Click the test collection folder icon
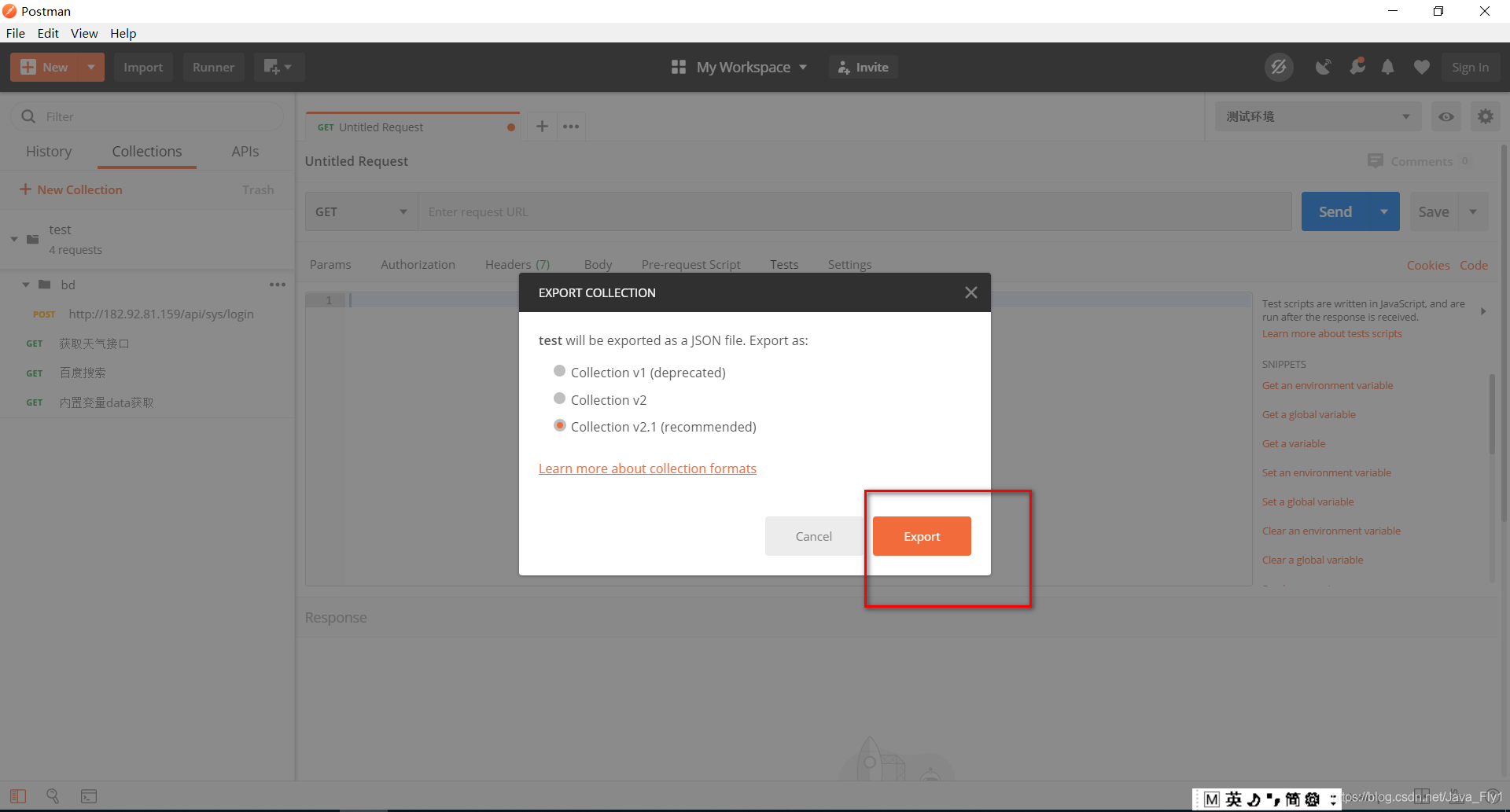This screenshot has width=1510, height=812. click(32, 239)
